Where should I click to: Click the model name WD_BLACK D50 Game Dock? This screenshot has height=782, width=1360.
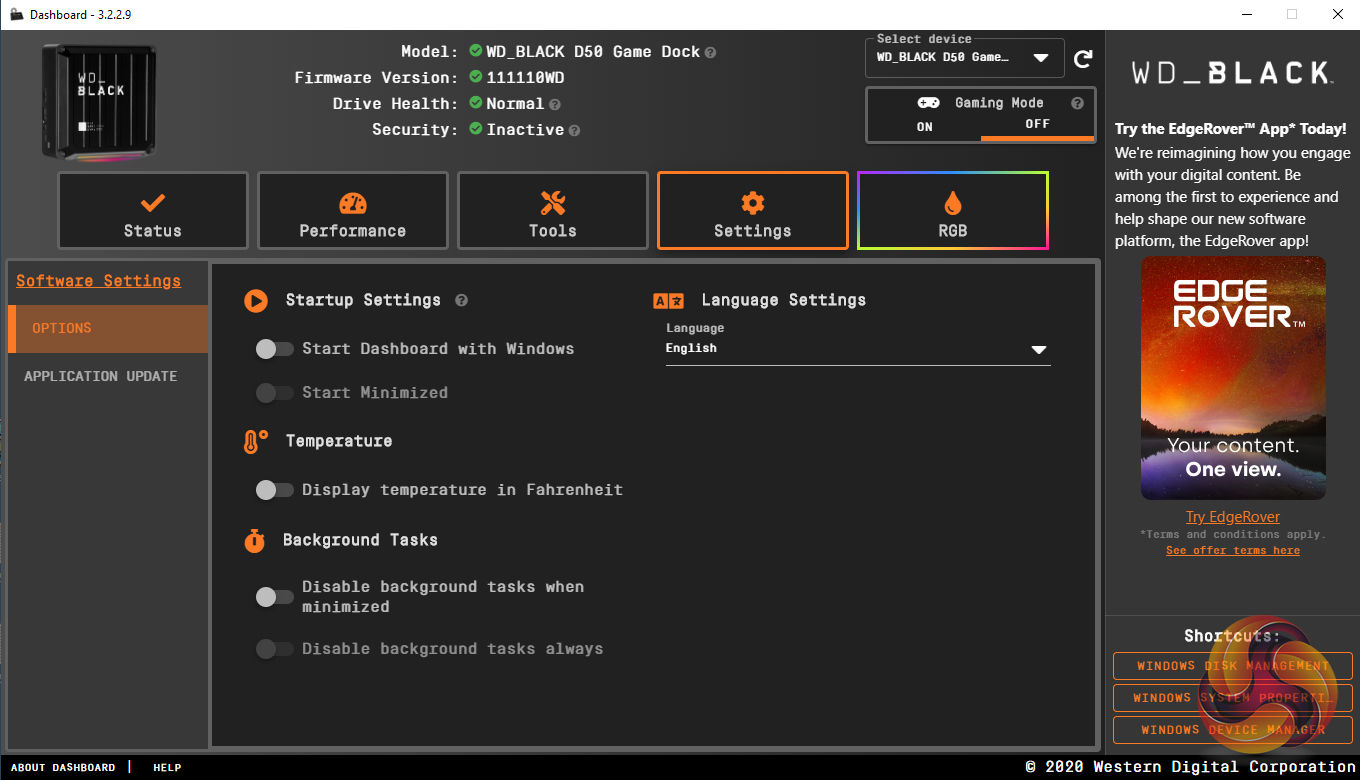tap(593, 52)
